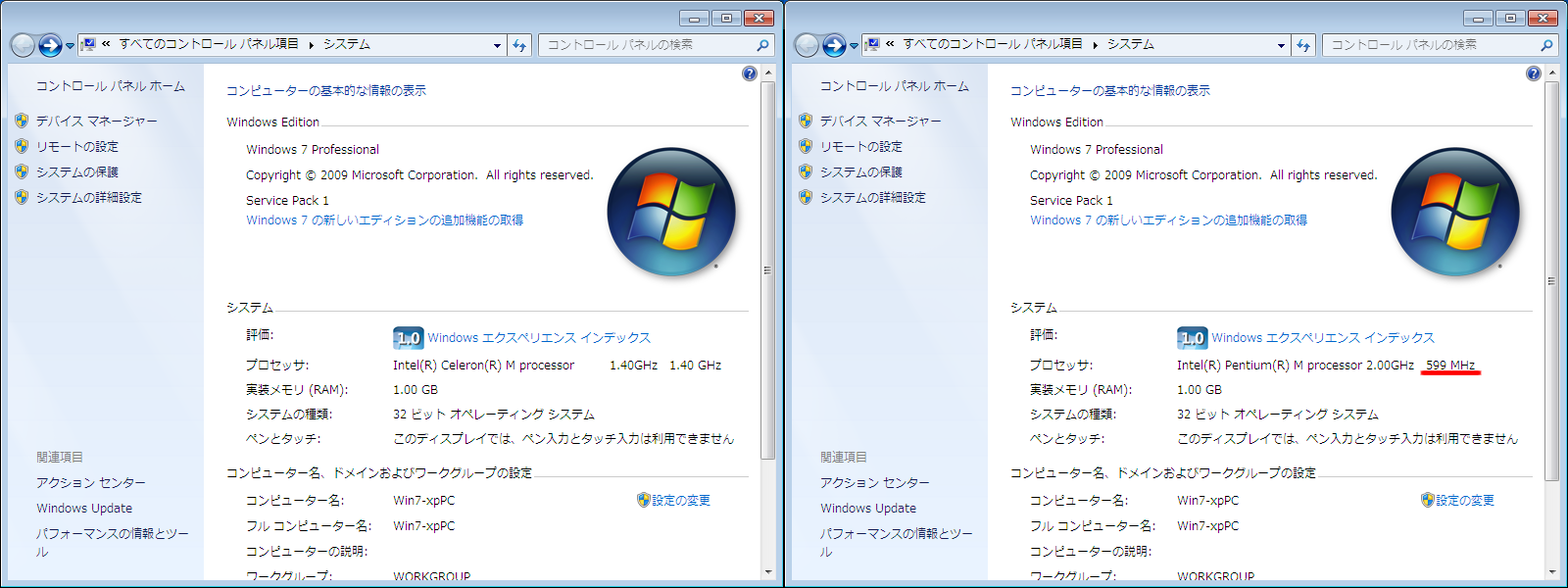Open デバイス マネージャー link in the Pentium window
Viewport: 1568px width, 588px height.
pyautogui.click(x=881, y=121)
